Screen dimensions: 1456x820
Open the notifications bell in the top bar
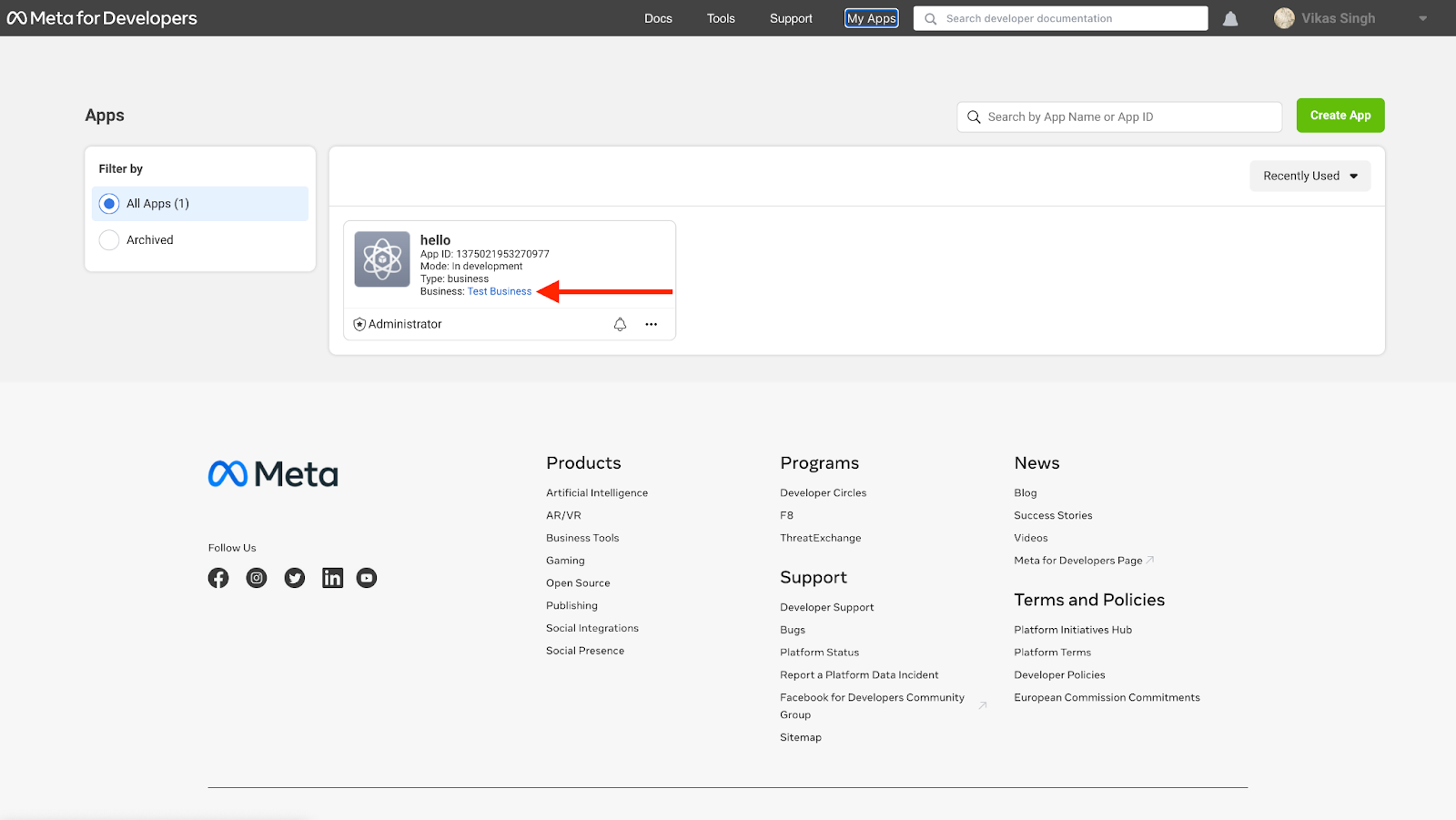tap(1230, 18)
